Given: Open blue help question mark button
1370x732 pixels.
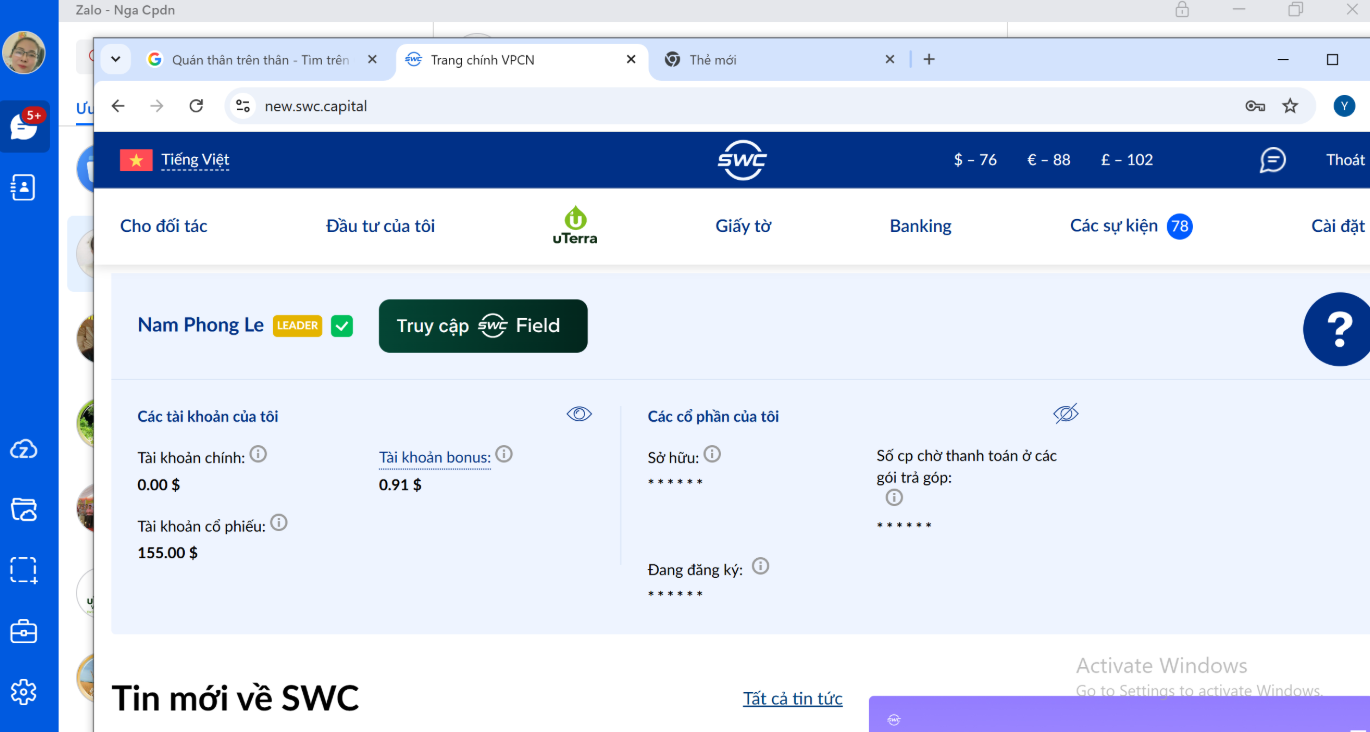Looking at the screenshot, I should coord(1338,329).
